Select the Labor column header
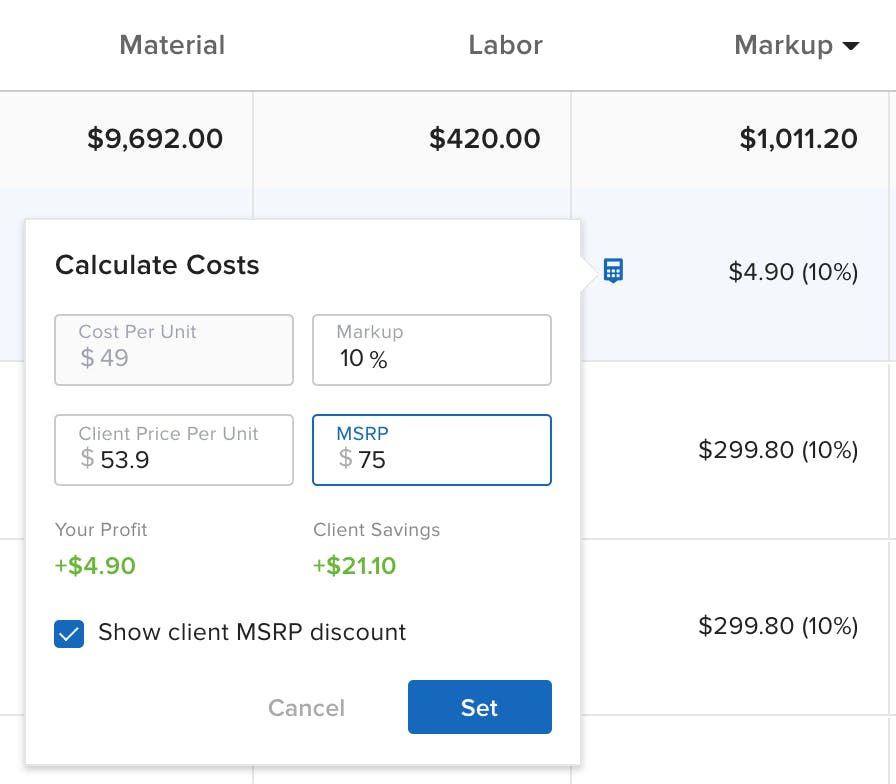 505,44
